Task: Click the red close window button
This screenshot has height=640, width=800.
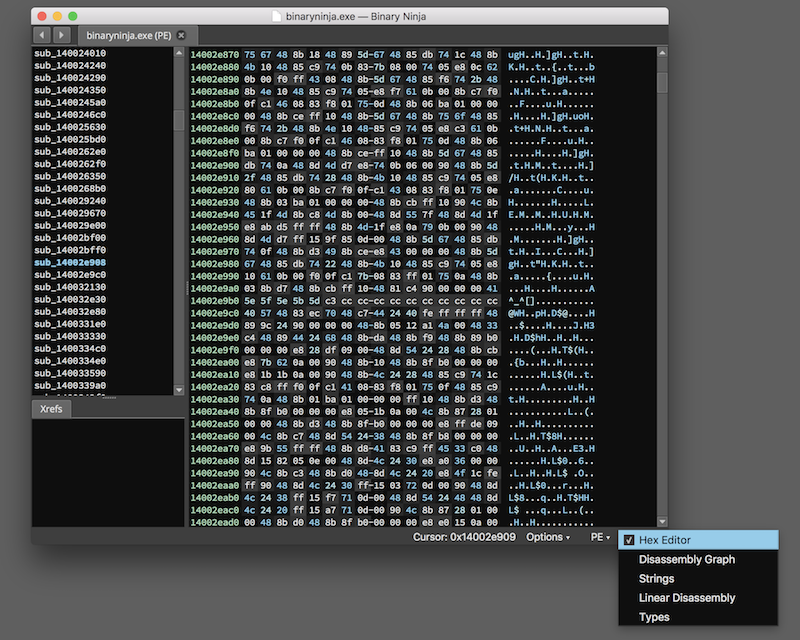Action: [42, 16]
